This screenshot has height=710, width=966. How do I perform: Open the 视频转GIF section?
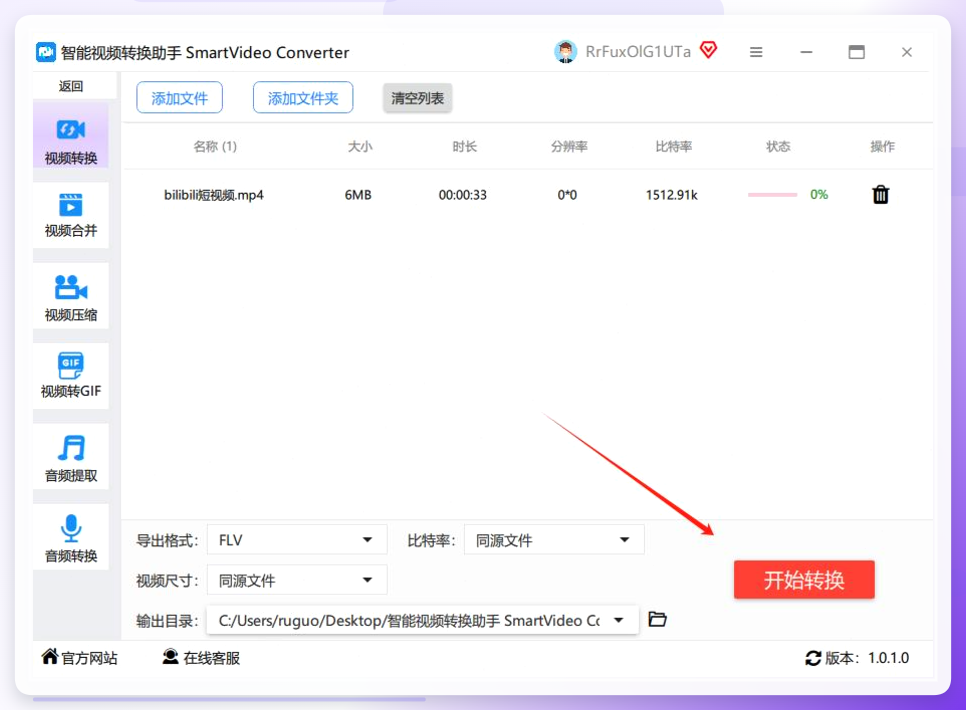[x=71, y=376]
